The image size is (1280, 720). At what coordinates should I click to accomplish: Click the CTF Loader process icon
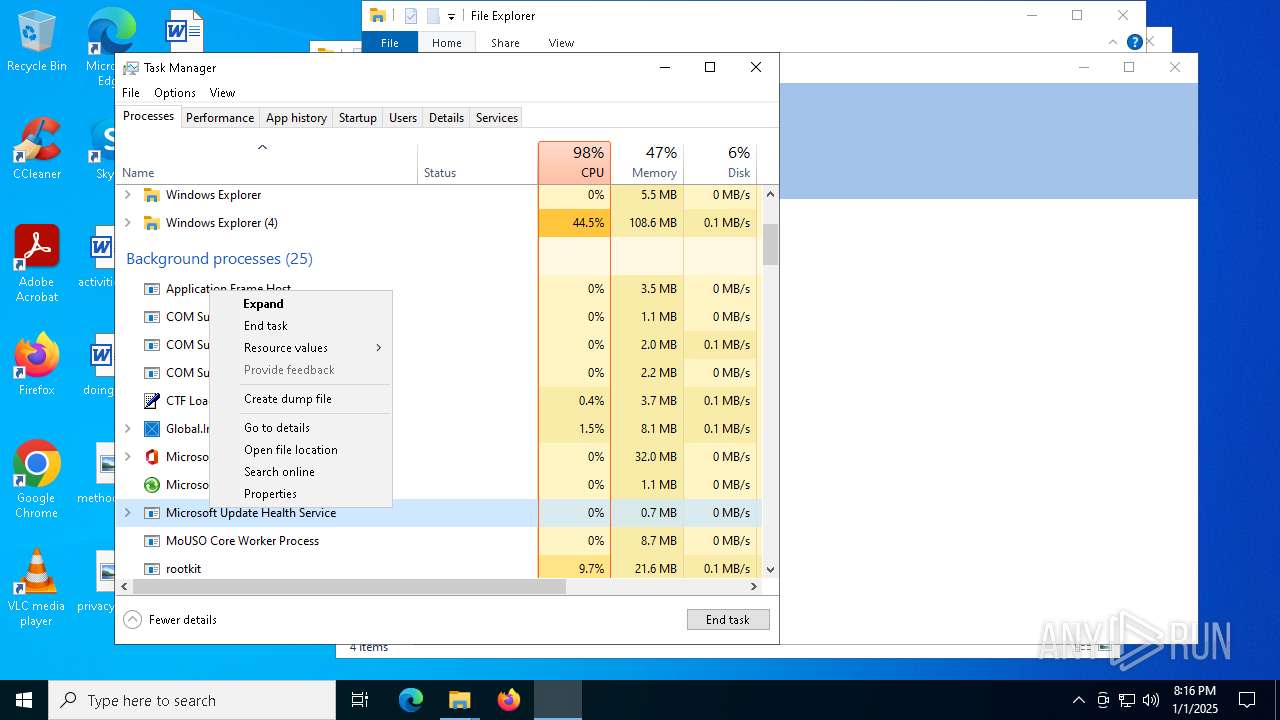pyautogui.click(x=152, y=401)
